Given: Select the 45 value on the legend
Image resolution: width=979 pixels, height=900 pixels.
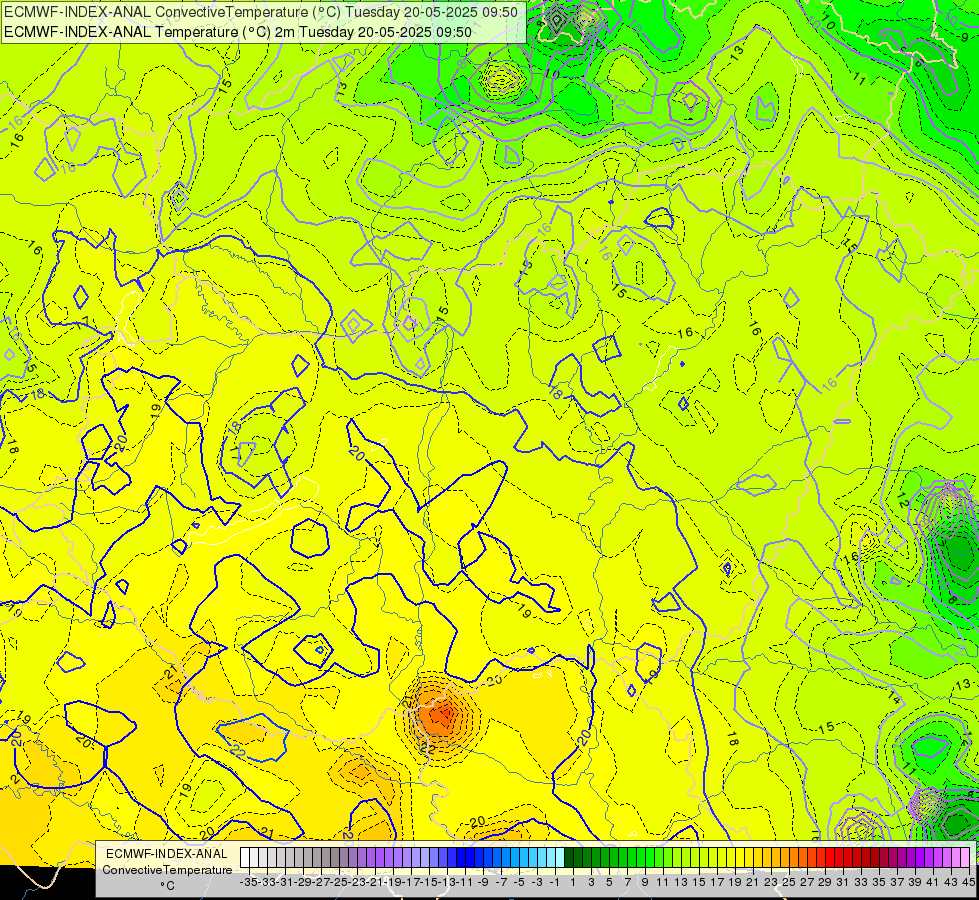Looking at the screenshot, I should click(x=969, y=882).
